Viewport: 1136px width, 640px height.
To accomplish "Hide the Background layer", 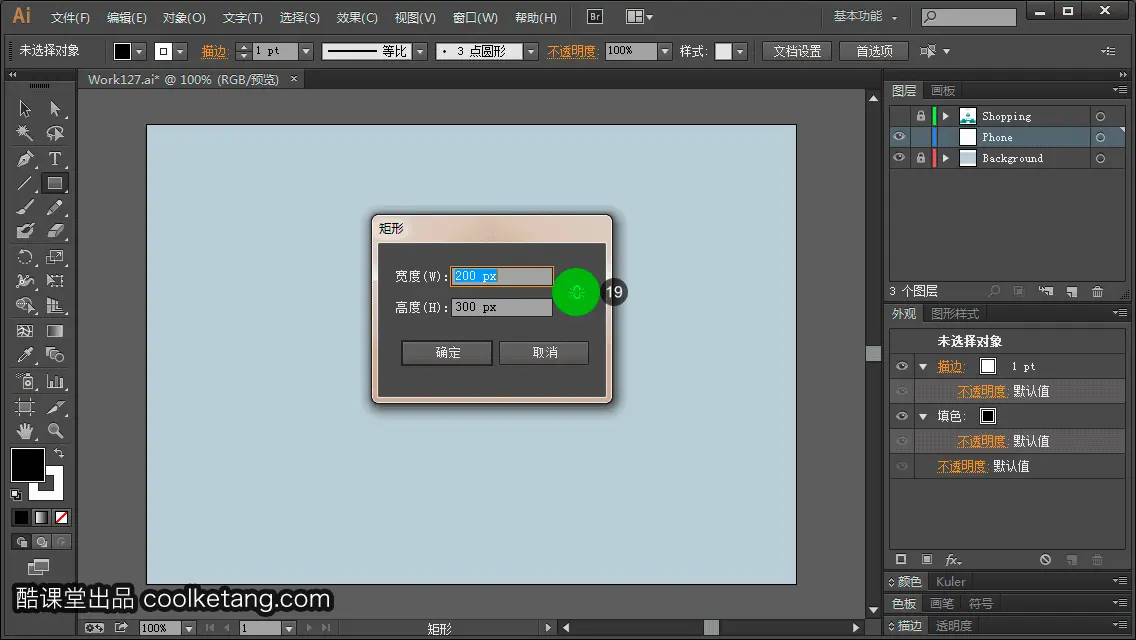I will 899,158.
